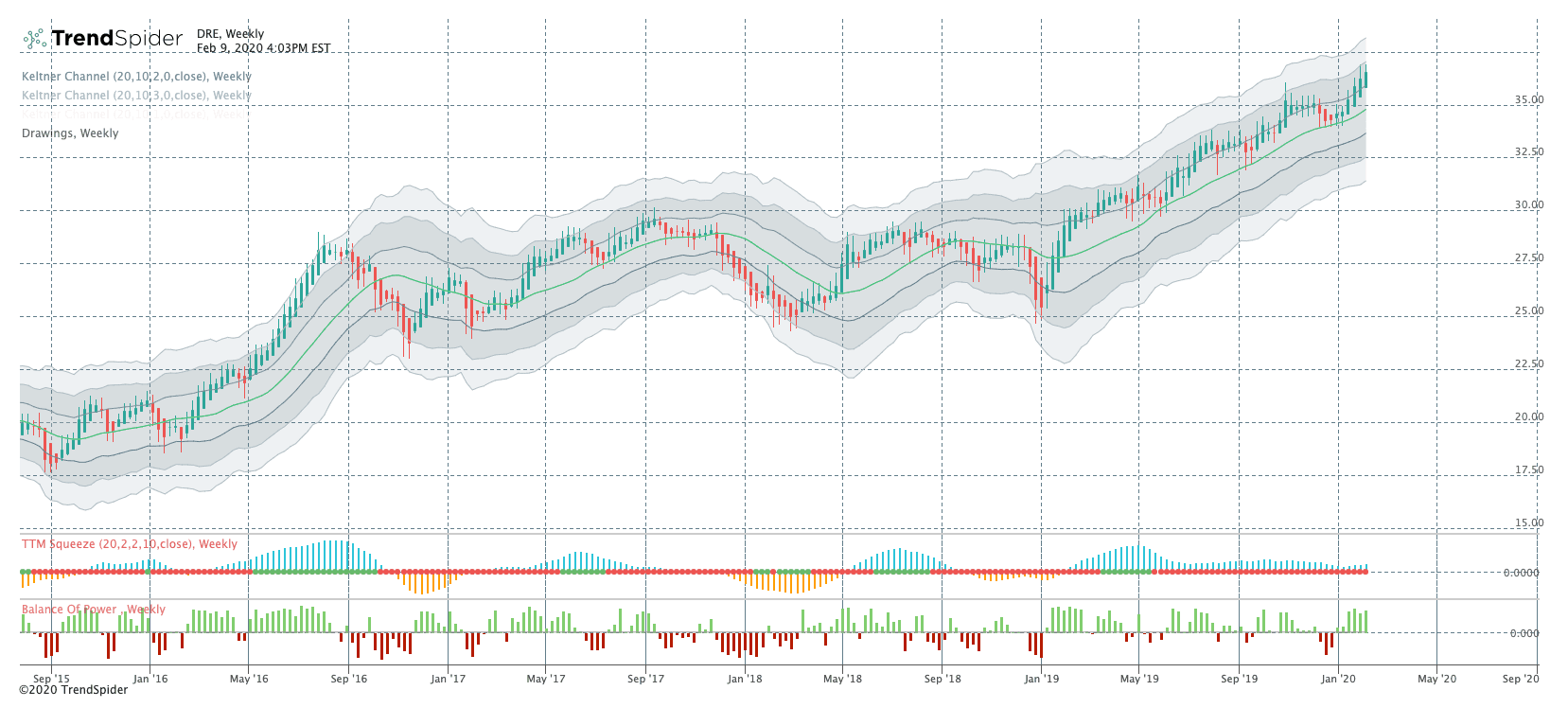
Task: Select Keltner Channel (20,10,3,0,close) indicator label
Action: pos(136,96)
